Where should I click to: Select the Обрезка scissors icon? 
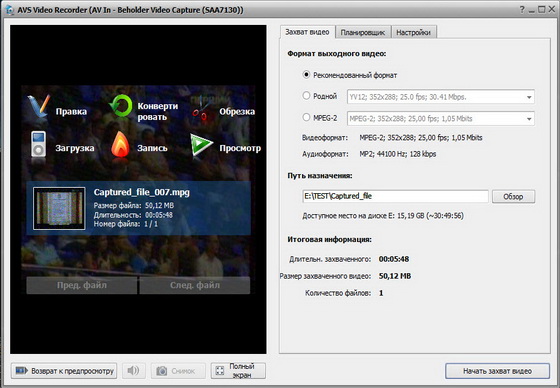[201, 108]
